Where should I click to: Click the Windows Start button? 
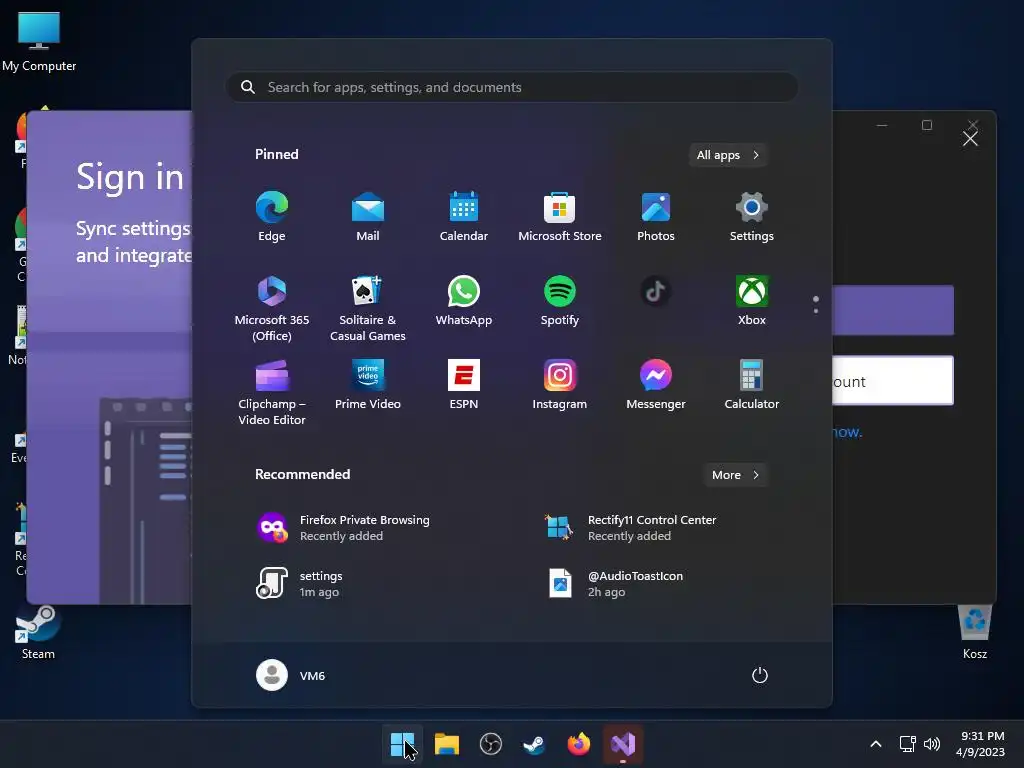point(402,744)
